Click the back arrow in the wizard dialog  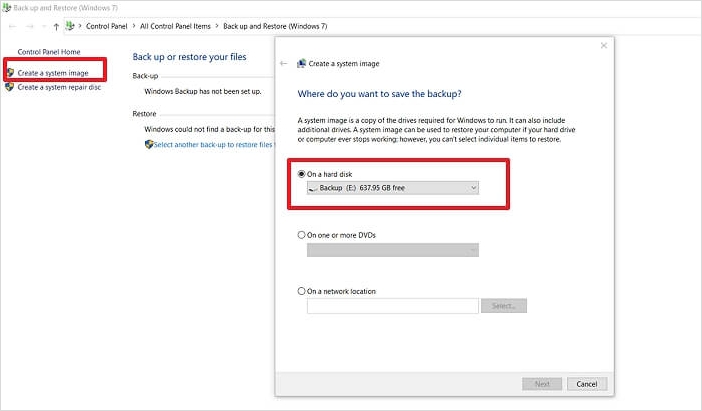[284, 64]
